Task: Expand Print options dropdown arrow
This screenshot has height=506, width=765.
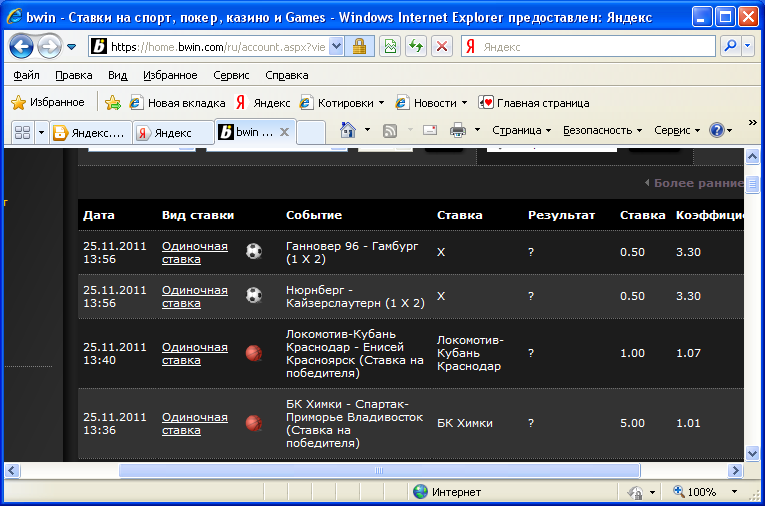Action: tap(478, 130)
